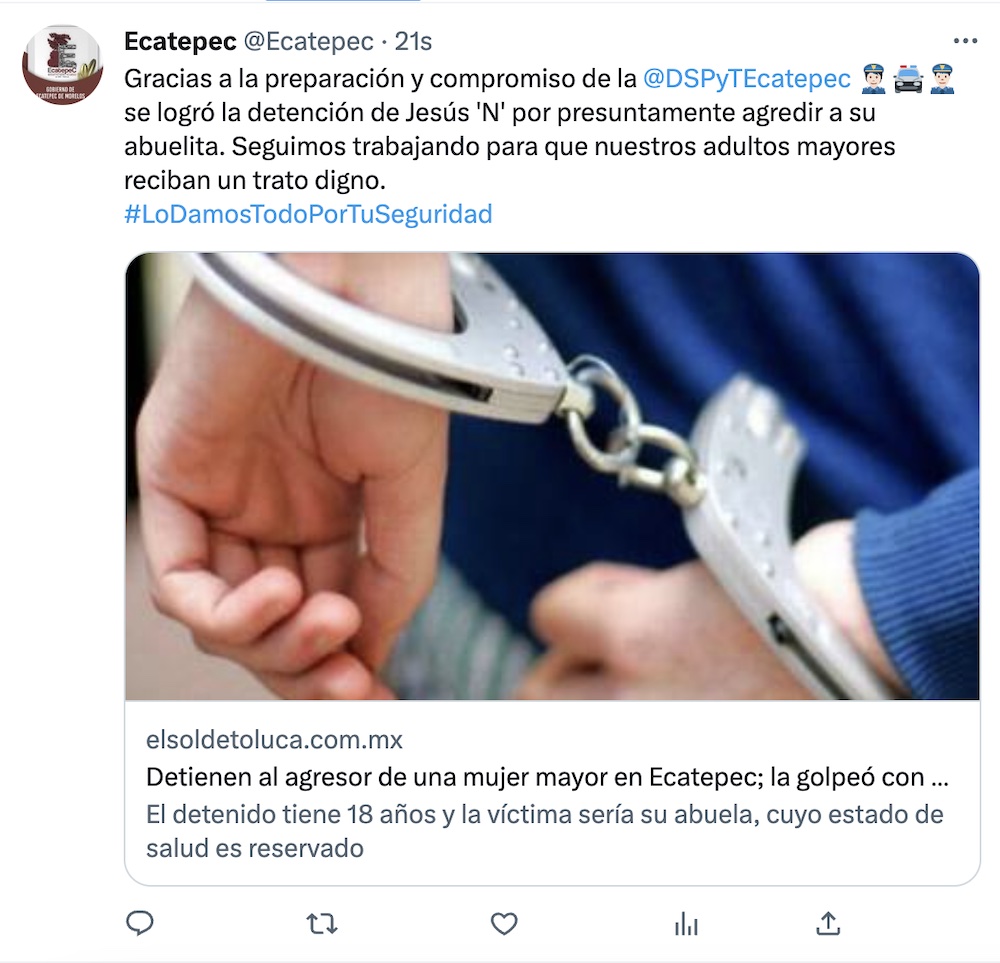The image size is (1000, 963).
Task: Open hashtag #LoDamosTodoPorTuSeguridad
Action: (x=308, y=214)
